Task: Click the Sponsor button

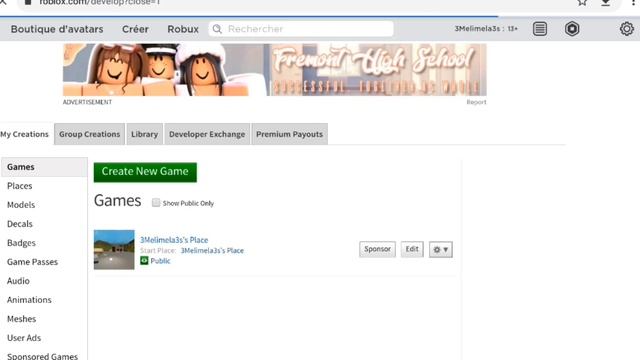Action: point(377,249)
